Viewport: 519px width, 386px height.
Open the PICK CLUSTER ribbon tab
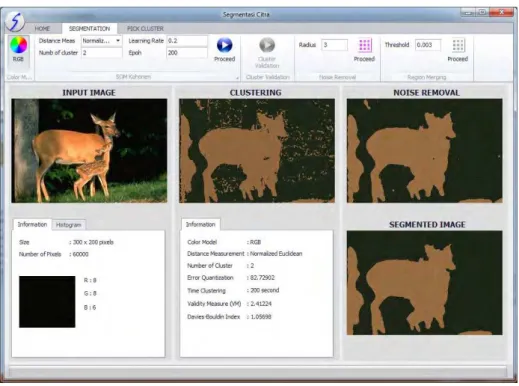(145, 29)
